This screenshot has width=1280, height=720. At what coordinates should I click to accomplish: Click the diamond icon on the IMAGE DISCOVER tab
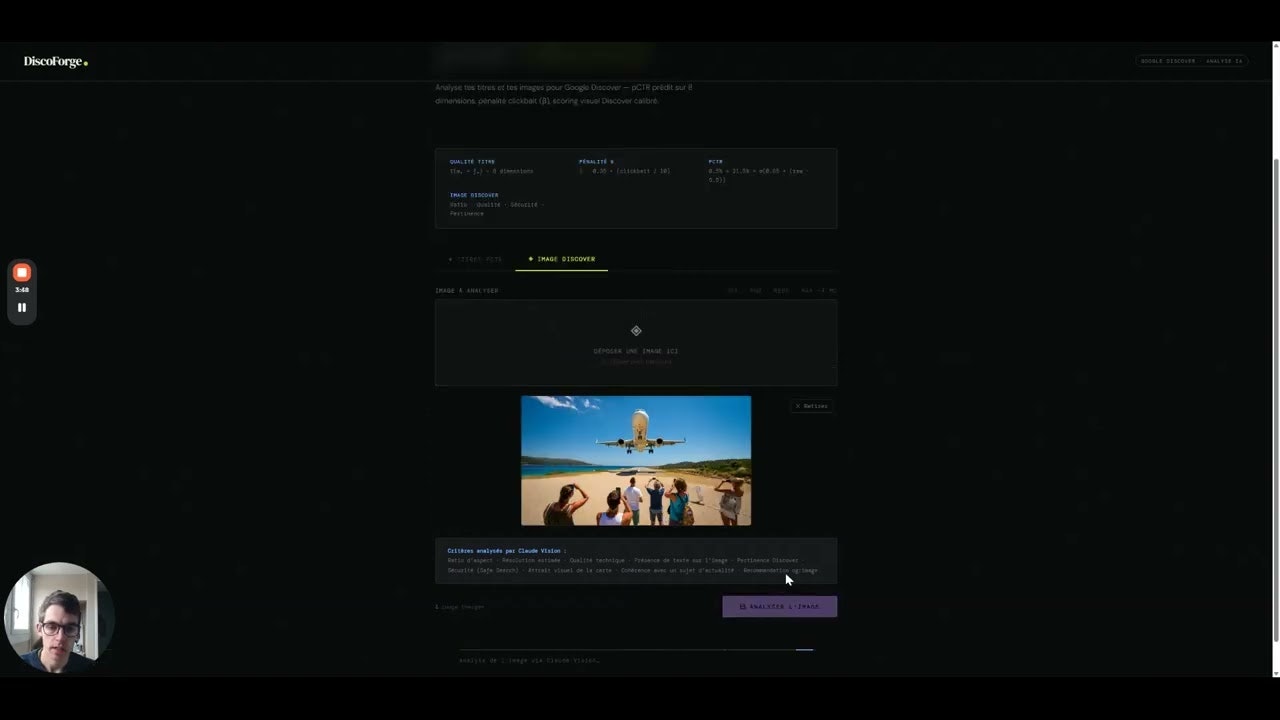(x=530, y=259)
